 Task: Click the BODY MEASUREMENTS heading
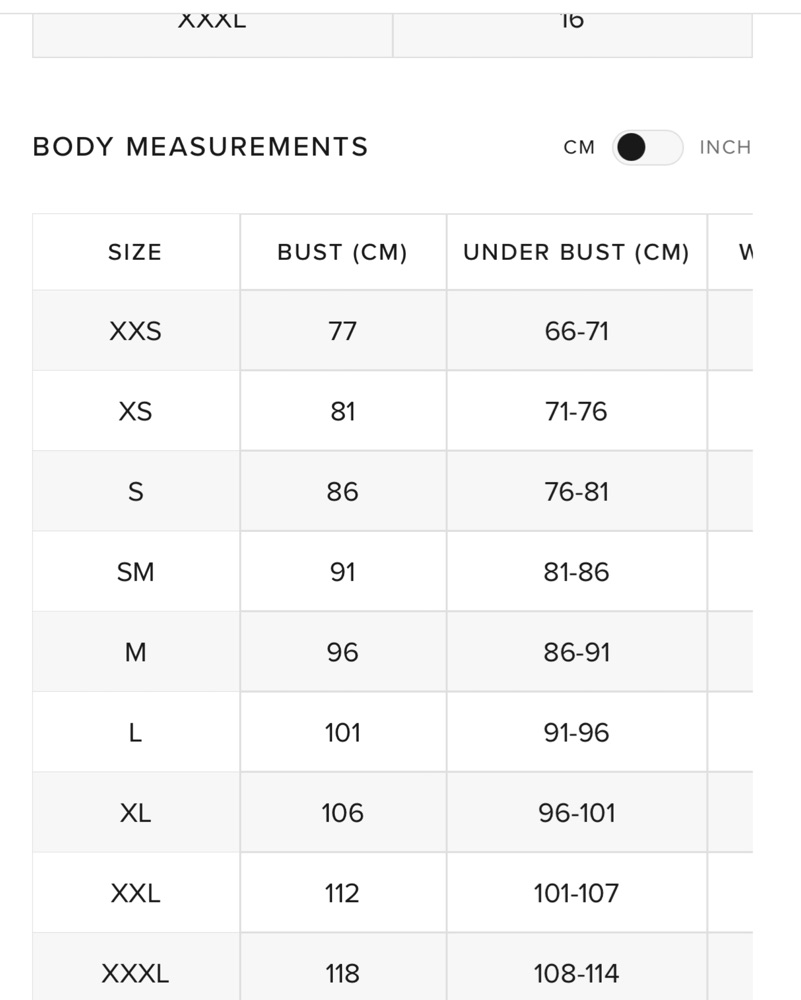(200, 147)
